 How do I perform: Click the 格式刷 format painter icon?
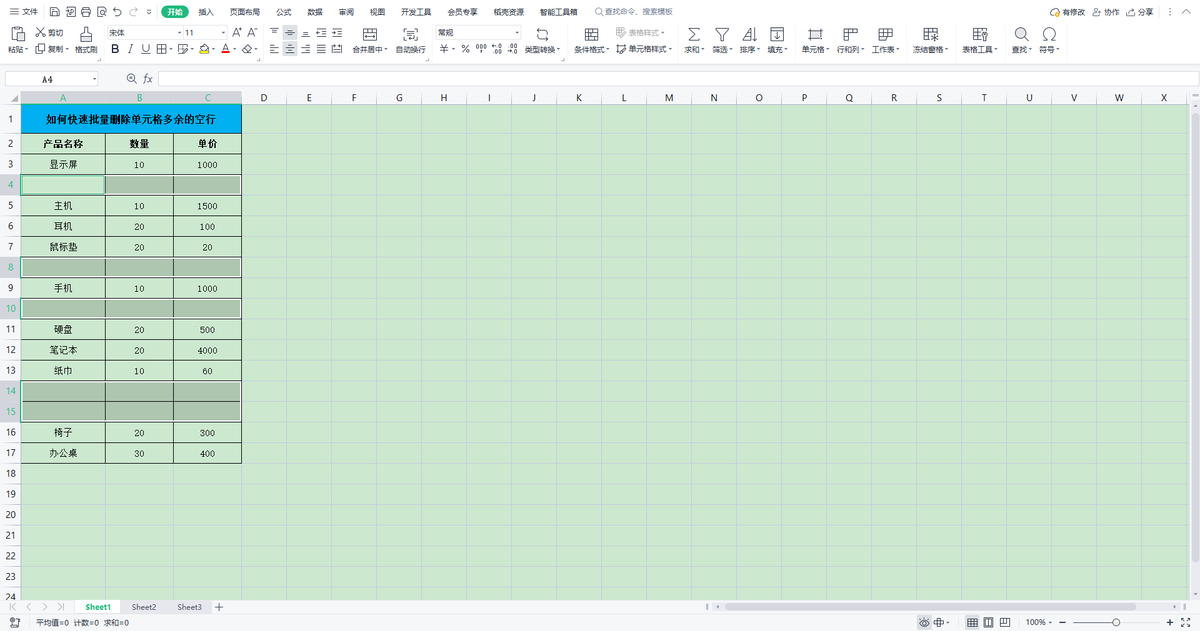[x=86, y=34]
